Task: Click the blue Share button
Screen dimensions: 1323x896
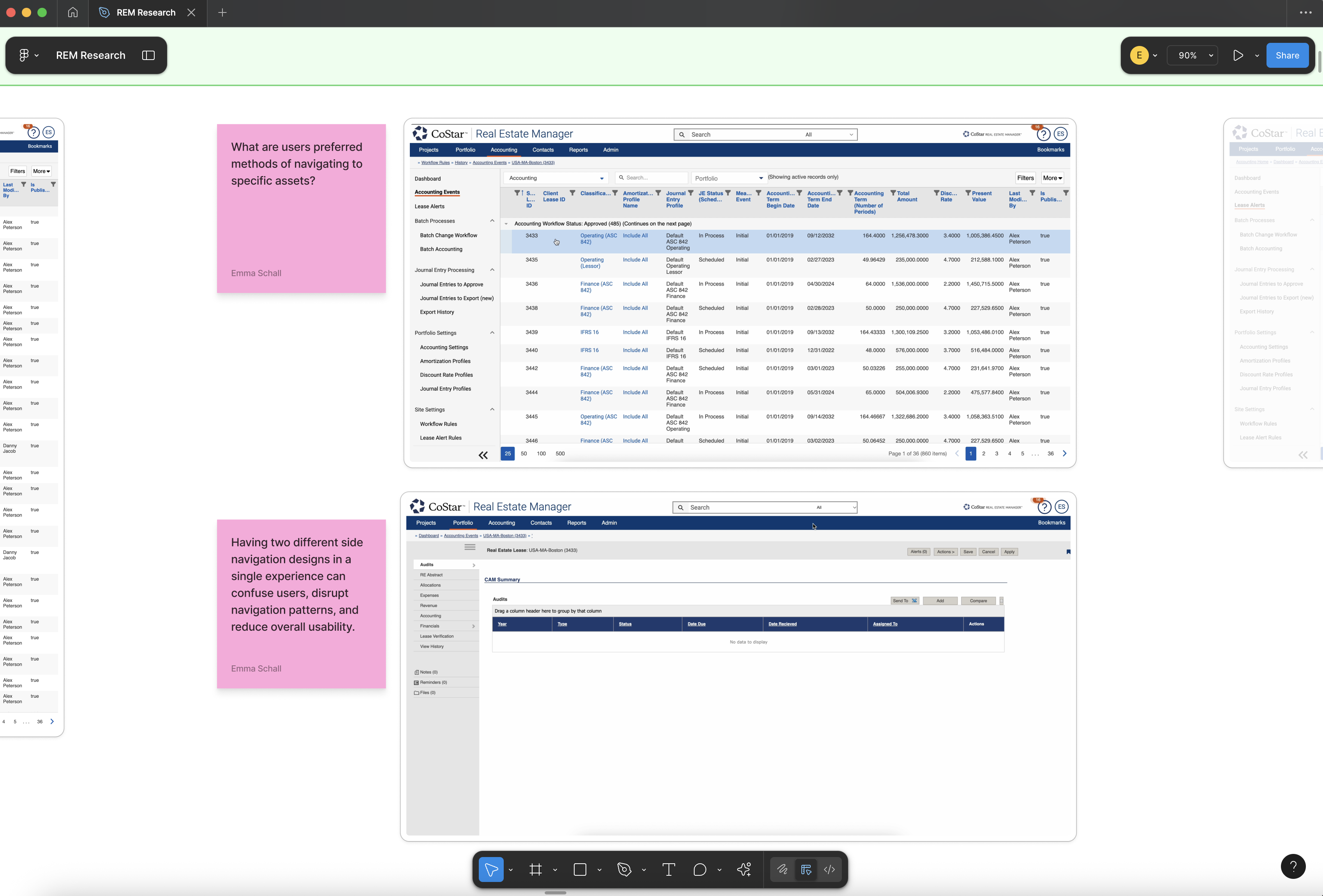Action: point(1286,55)
